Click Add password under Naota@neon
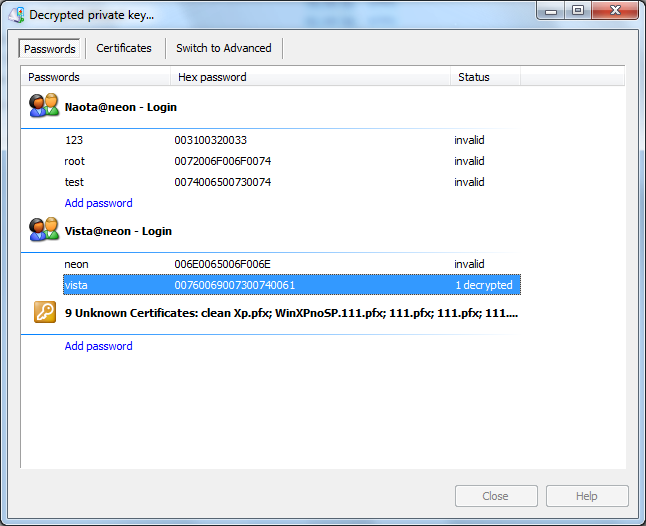Screen dimensions: 646x526 click(x=98, y=203)
